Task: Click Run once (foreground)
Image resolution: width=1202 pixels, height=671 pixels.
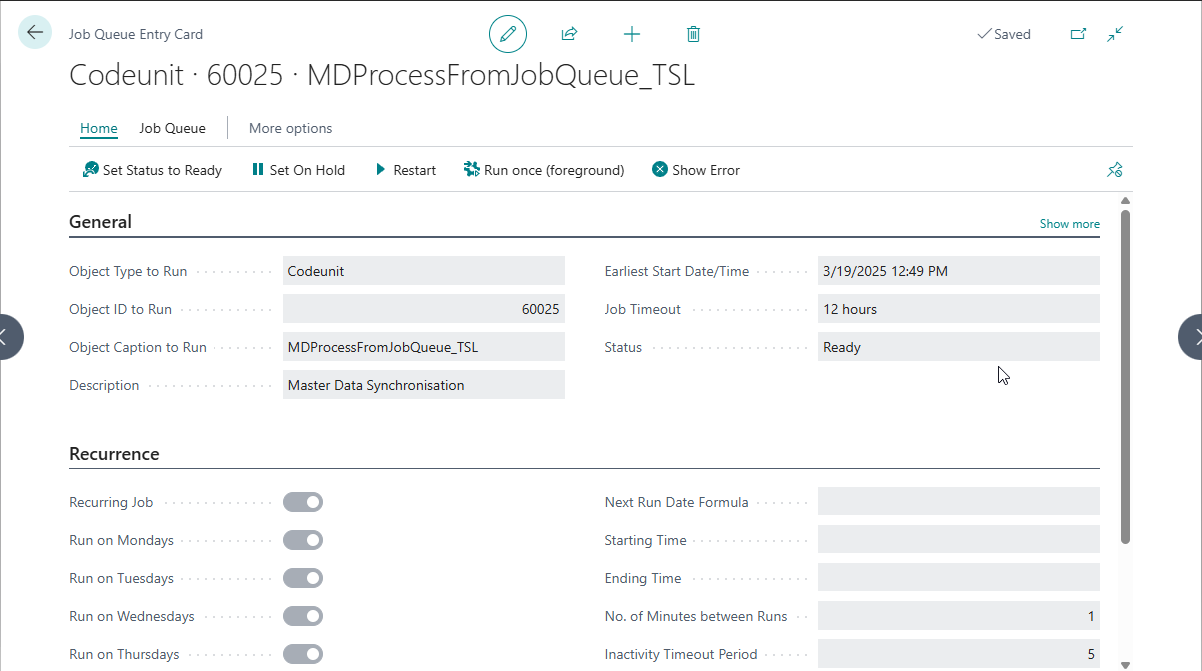Action: pyautogui.click(x=544, y=170)
